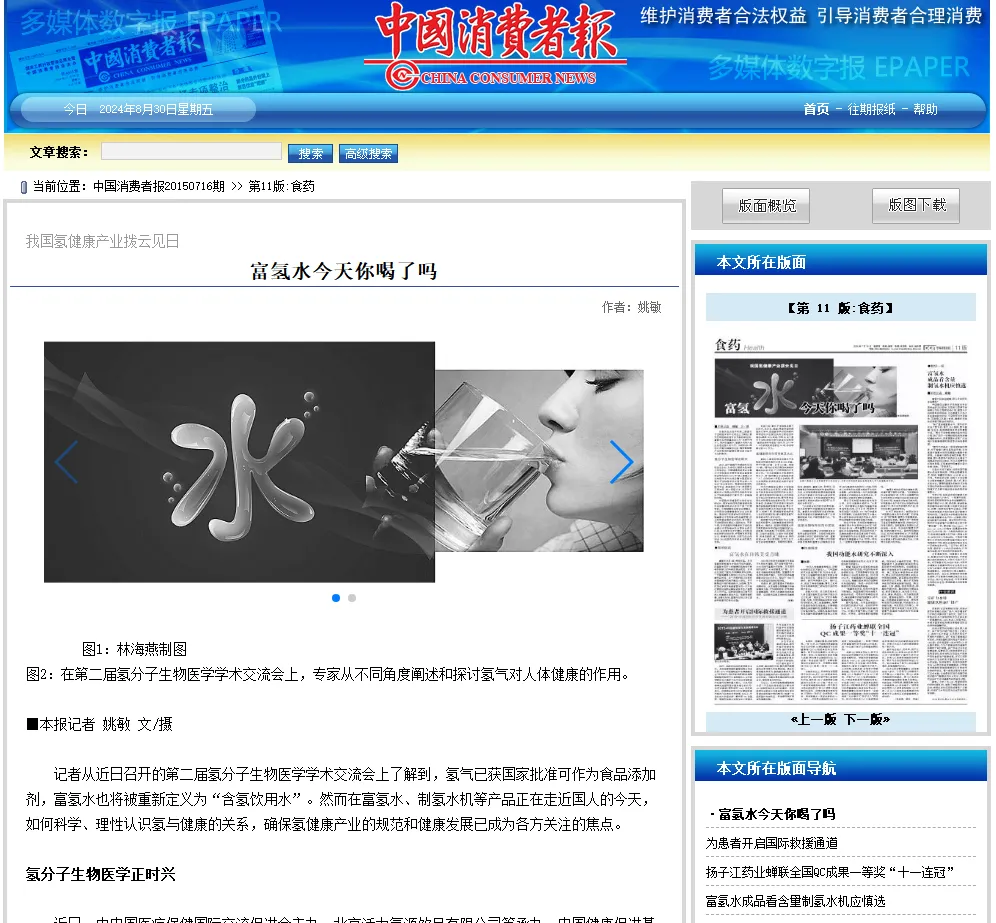Click the China Consumer News masthead logo
This screenshot has height=923, width=996.
coord(497,45)
